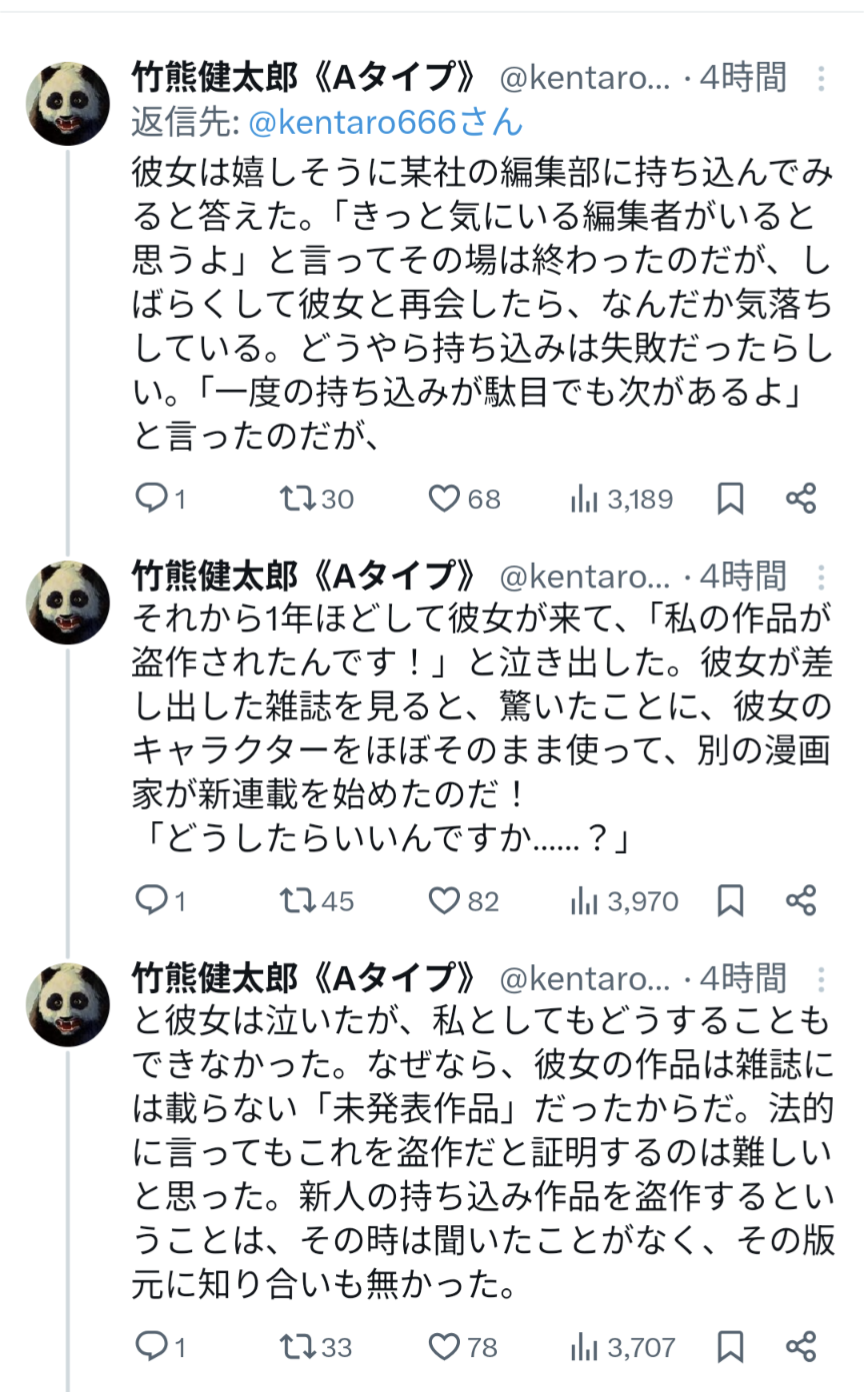The height and width of the screenshot is (1392, 864).
Task: Click @kentaro666さん reply-to link
Action: [x=385, y=121]
